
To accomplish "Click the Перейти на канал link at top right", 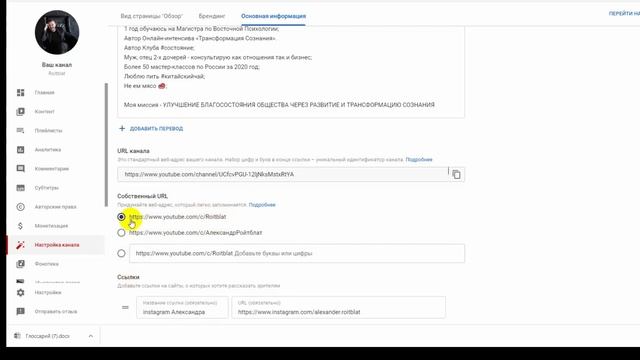I will click(624, 13).
